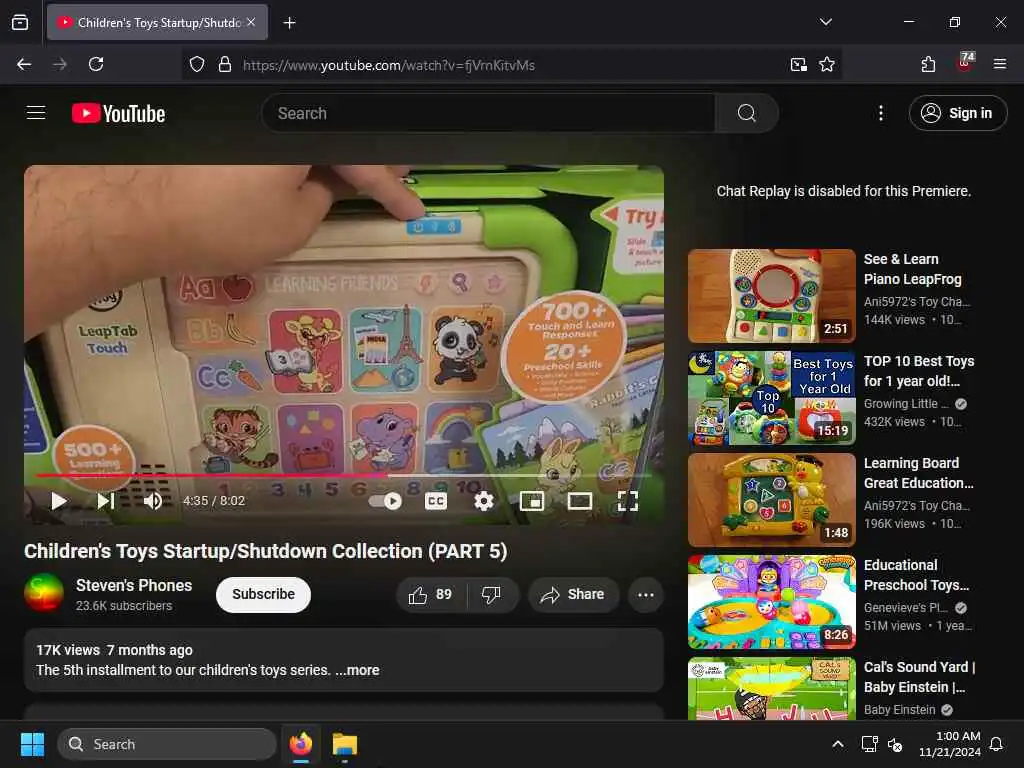The height and width of the screenshot is (768, 1024).
Task: Open Firefox from taskbar
Action: pyautogui.click(x=300, y=744)
